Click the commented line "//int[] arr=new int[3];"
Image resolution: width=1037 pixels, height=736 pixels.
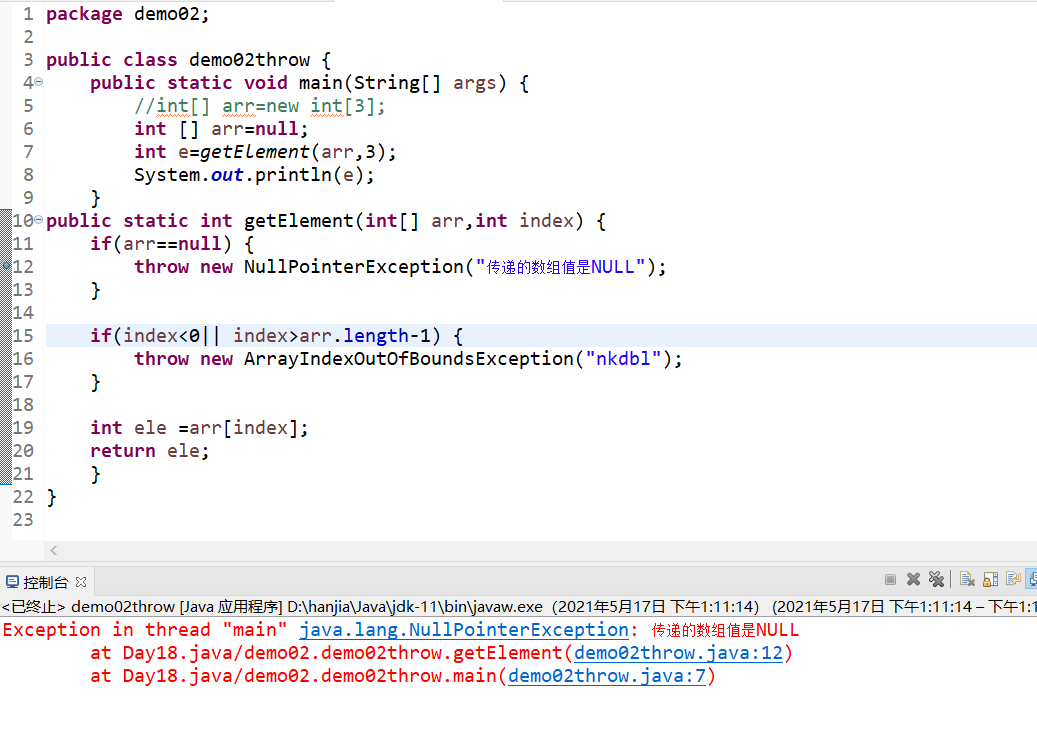(260, 106)
